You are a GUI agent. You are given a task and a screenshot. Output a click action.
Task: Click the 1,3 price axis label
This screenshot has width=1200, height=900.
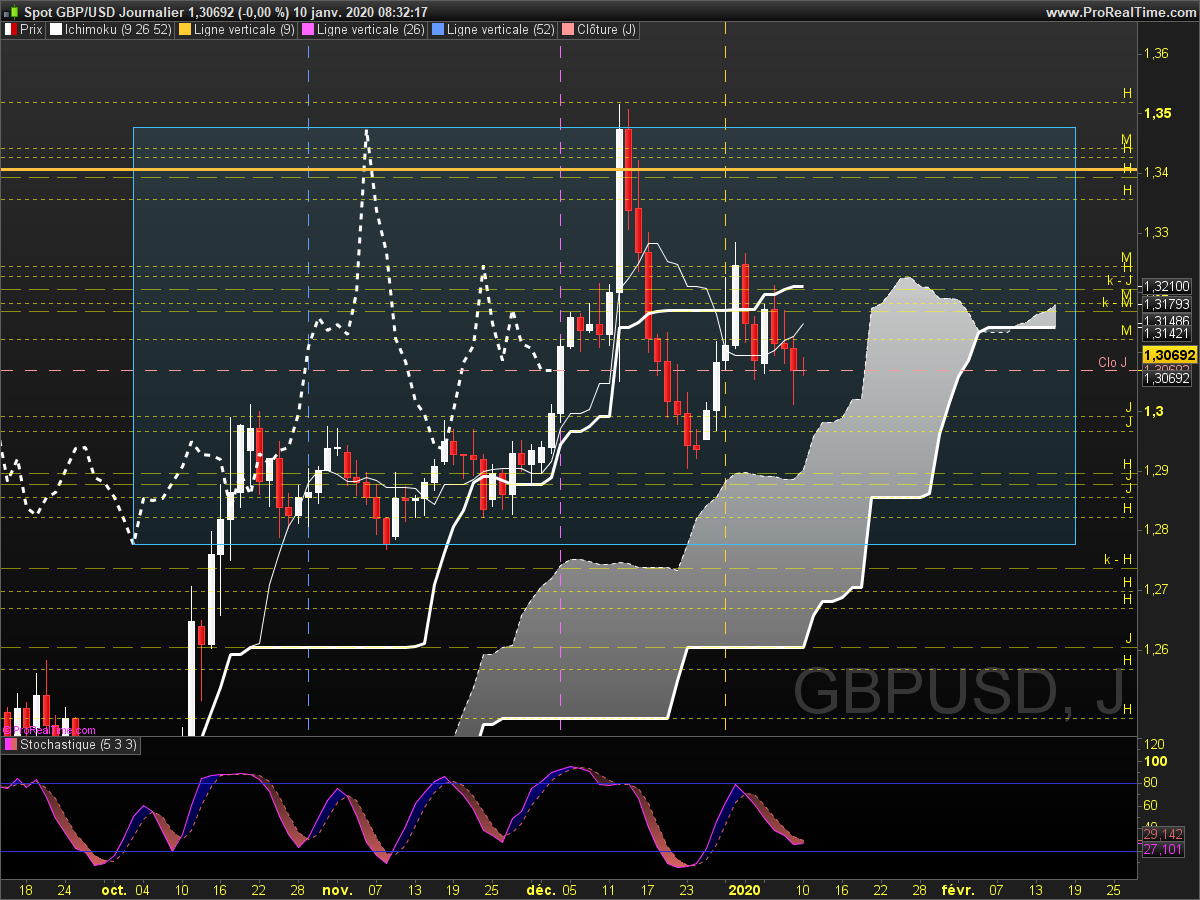click(1153, 411)
